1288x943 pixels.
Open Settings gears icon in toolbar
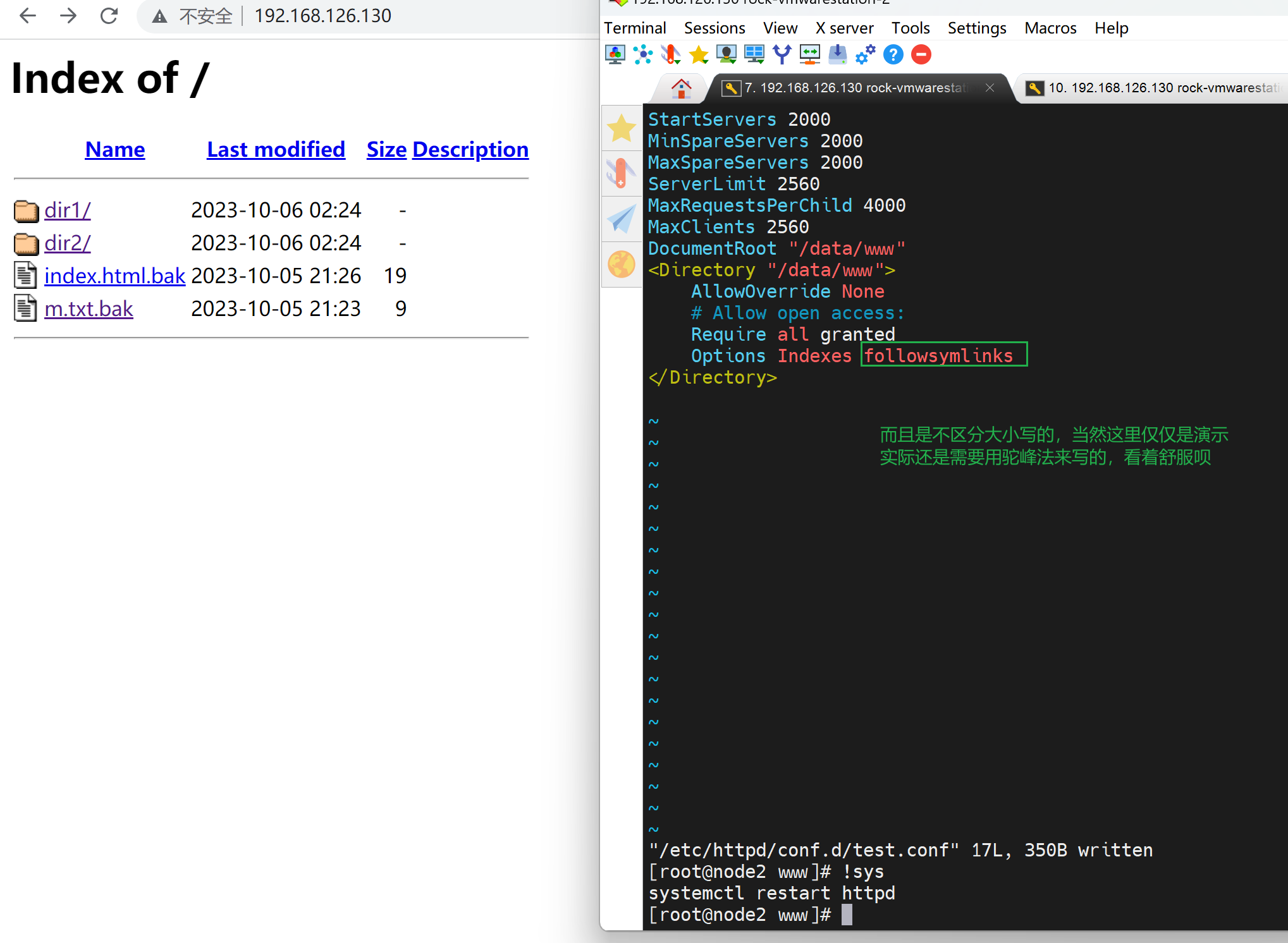click(865, 55)
